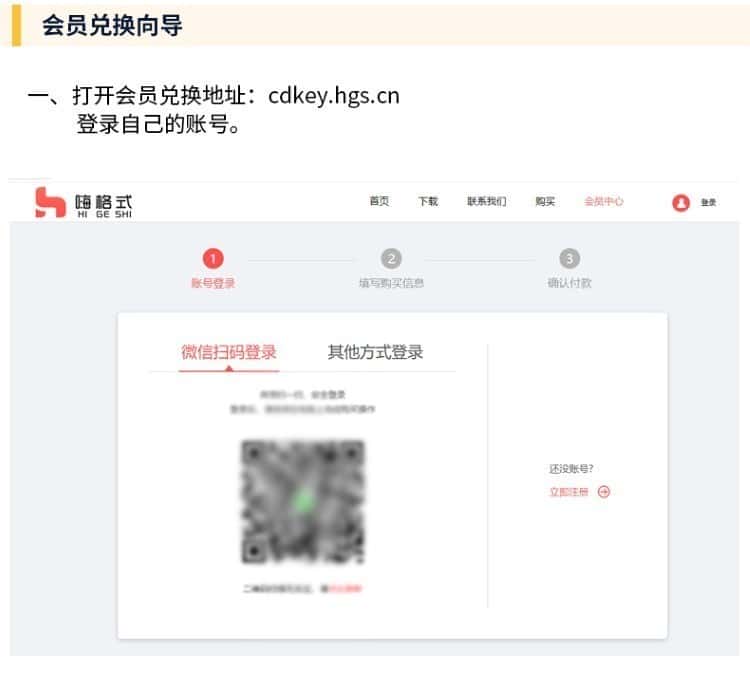
Task: Click the step 1 circle icon
Action: [x=213, y=259]
